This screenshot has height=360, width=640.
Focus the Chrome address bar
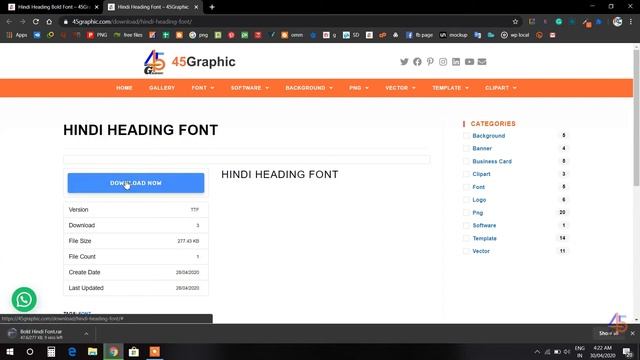[286, 22]
